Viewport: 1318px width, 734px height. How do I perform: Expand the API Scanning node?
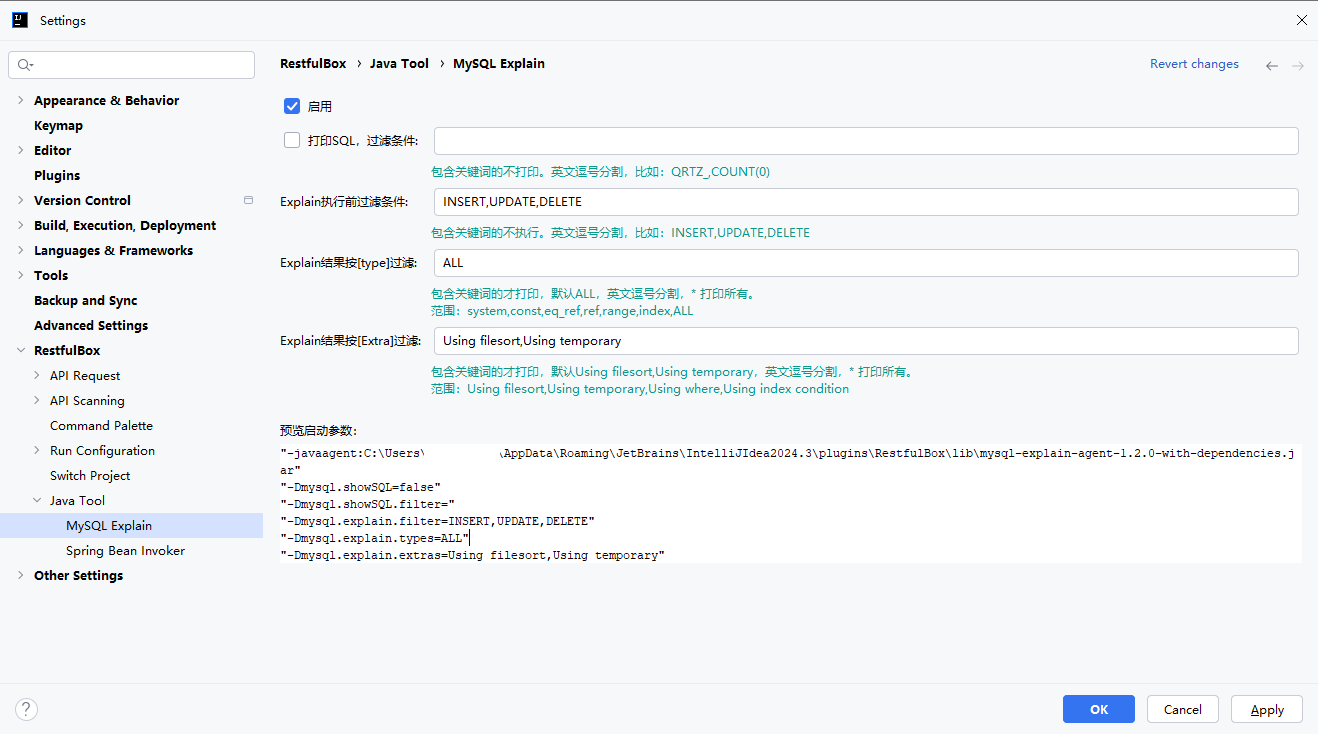37,400
